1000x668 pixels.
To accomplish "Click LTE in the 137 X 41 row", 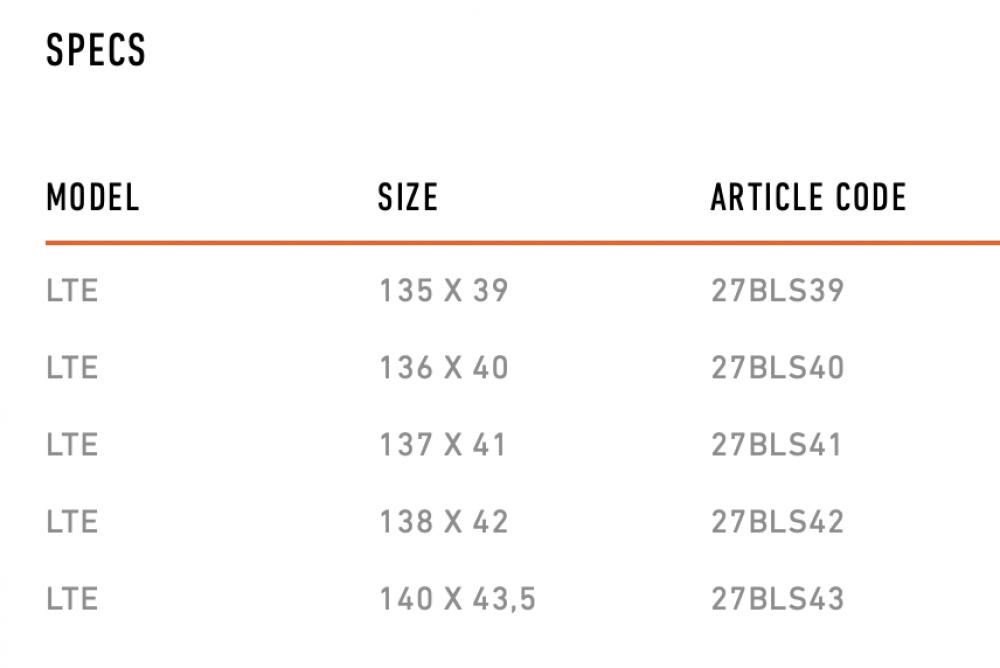I will click(x=72, y=445).
